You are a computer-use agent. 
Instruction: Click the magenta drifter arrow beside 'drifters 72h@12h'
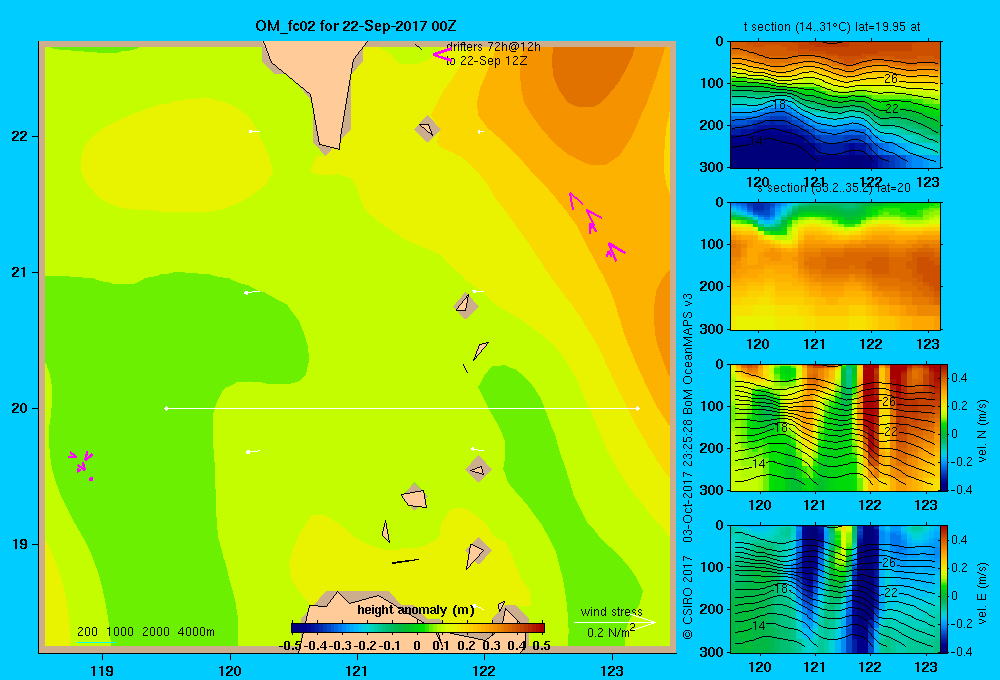(x=442, y=54)
